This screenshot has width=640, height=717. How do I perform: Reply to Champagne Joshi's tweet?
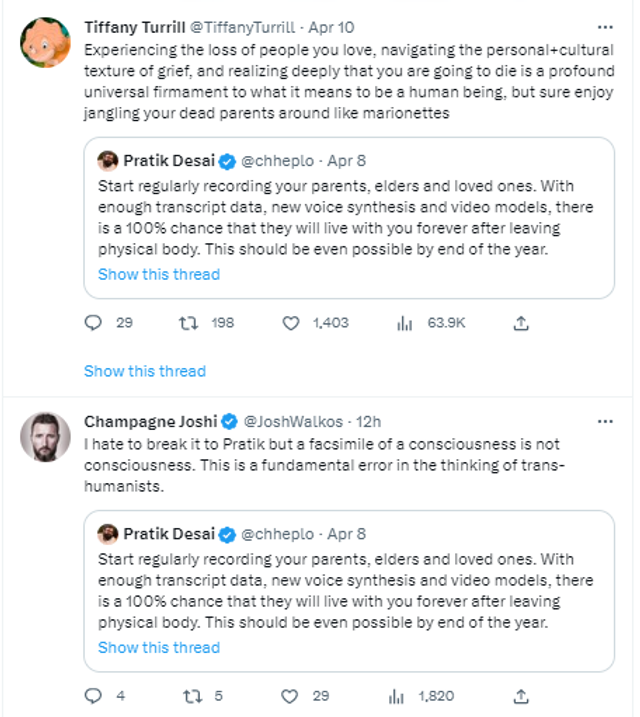tap(94, 696)
